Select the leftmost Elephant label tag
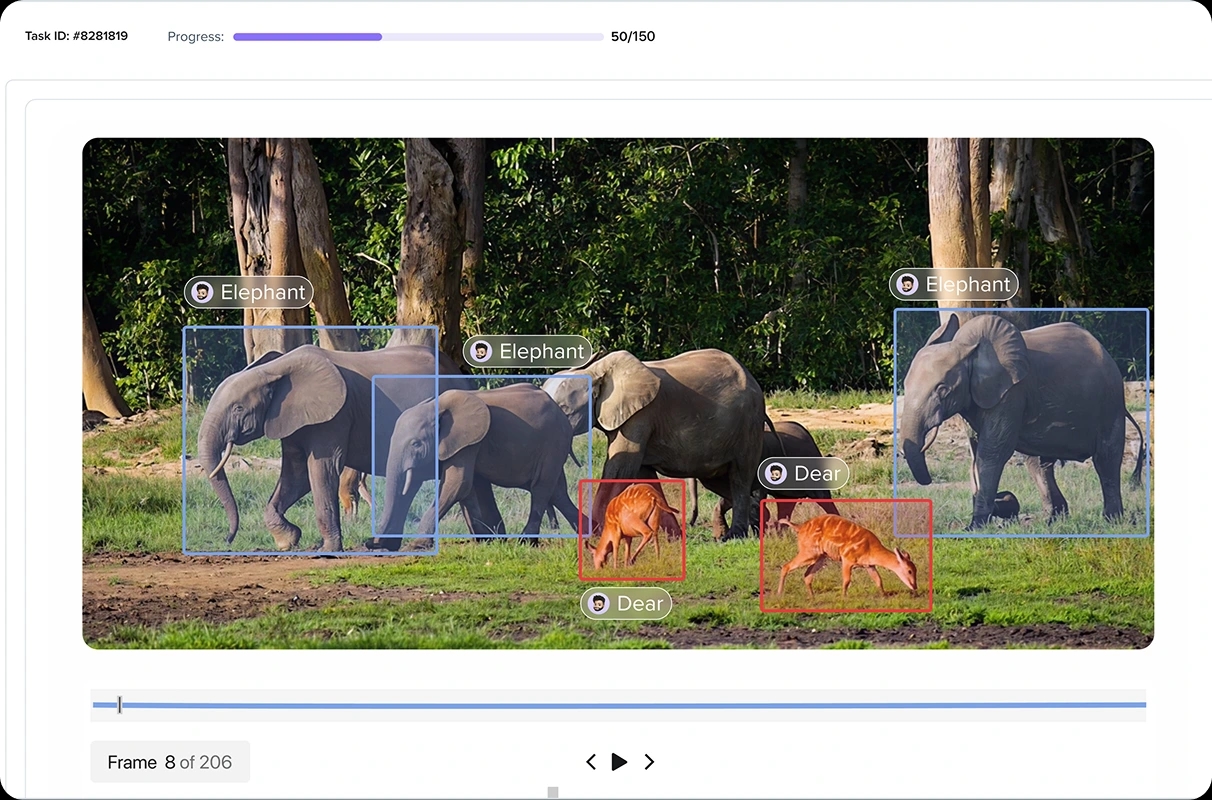1212x800 pixels. point(249,292)
